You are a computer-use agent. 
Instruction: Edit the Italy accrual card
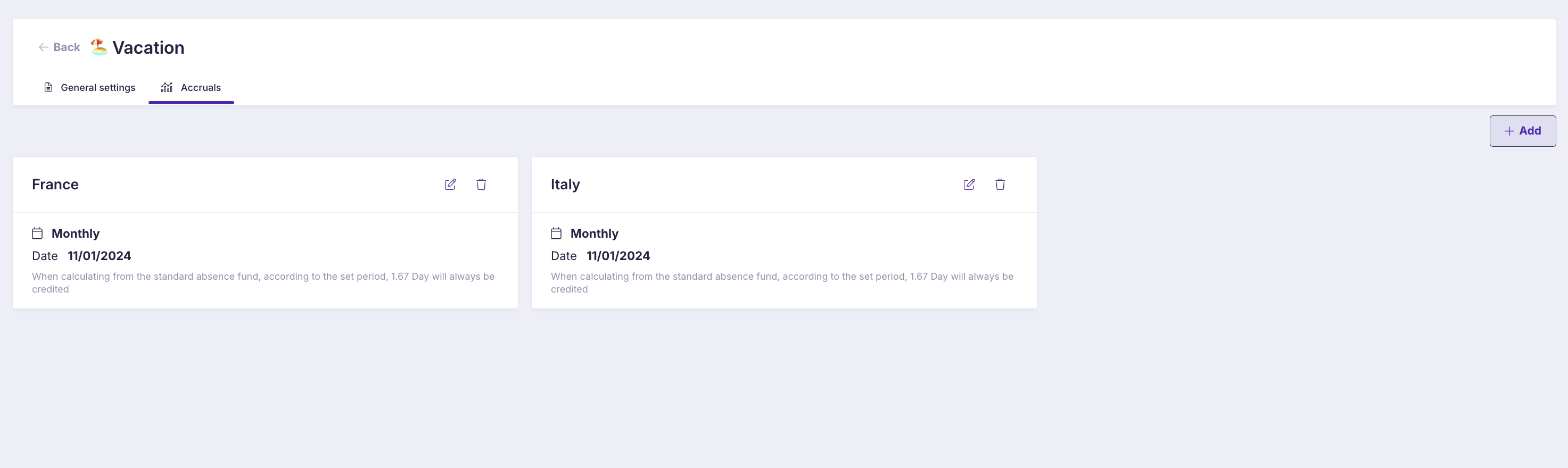[x=969, y=185]
